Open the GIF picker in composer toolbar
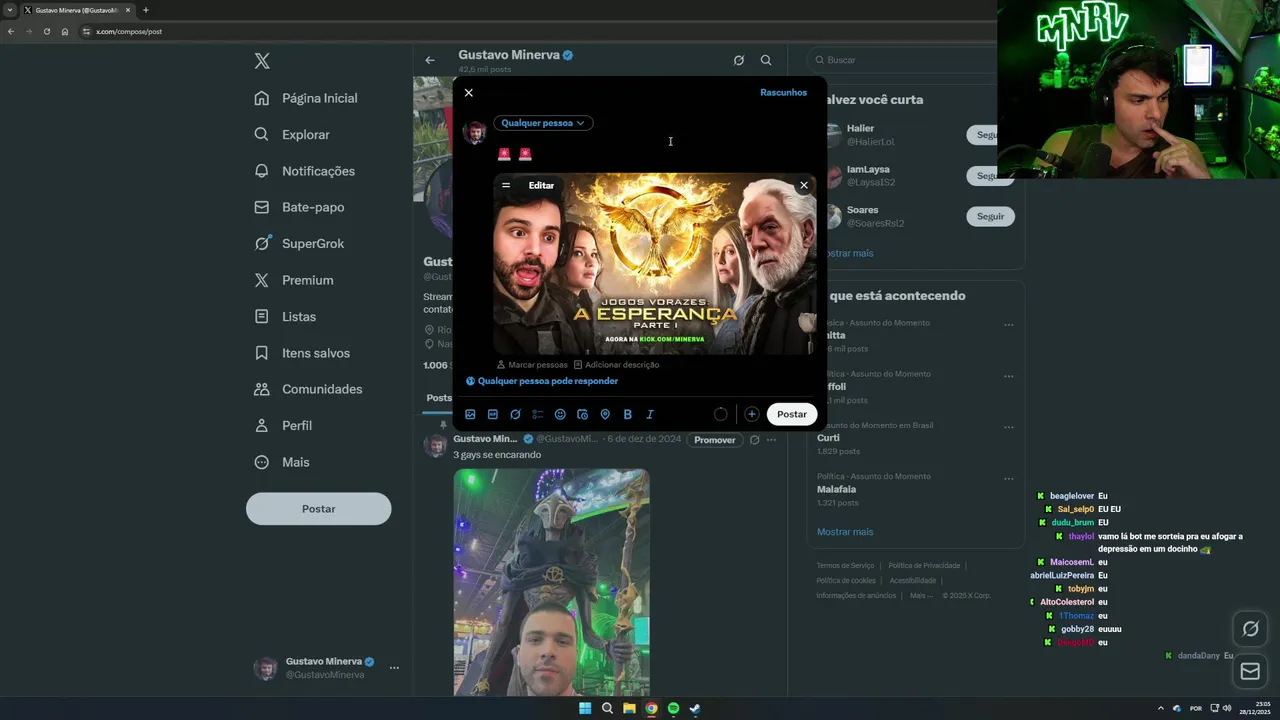The width and height of the screenshot is (1280, 720). (x=493, y=414)
